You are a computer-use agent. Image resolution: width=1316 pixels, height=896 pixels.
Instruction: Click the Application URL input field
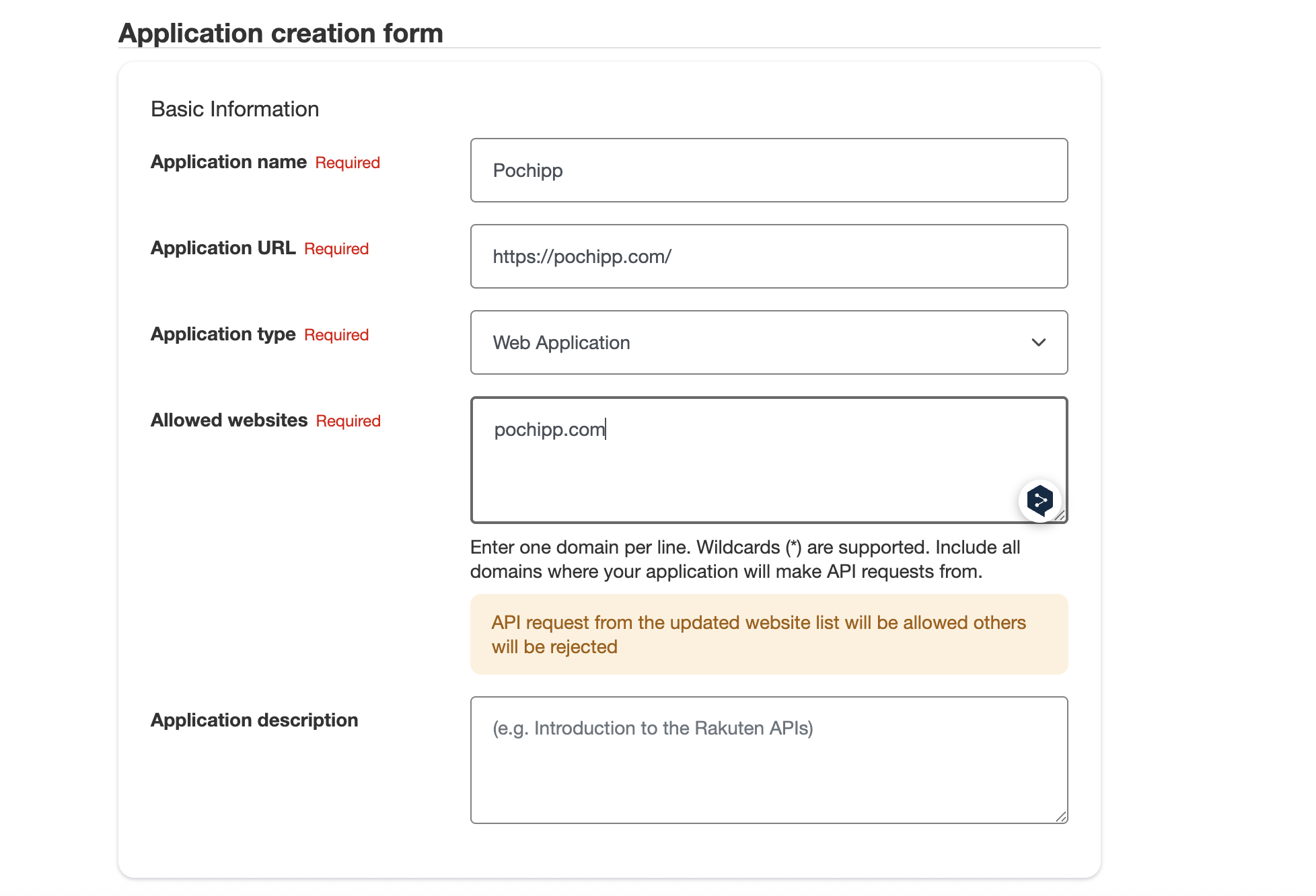(x=768, y=256)
